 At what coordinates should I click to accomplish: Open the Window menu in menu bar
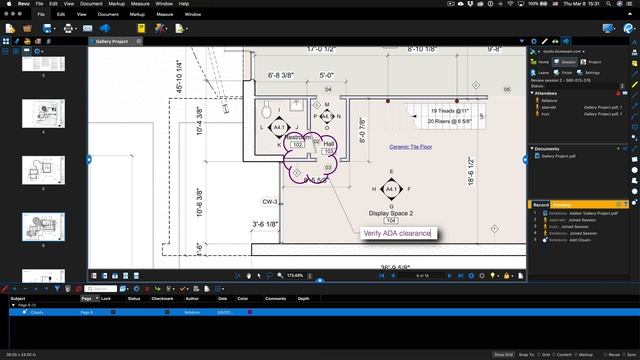(x=164, y=4)
